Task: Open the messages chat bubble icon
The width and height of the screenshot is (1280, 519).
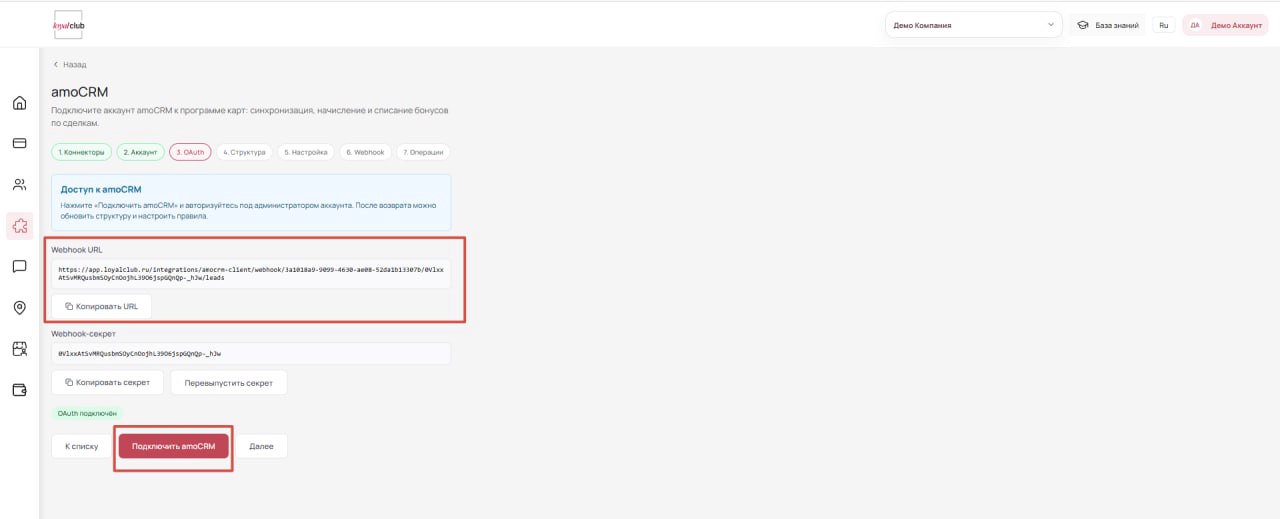Action: pos(19,266)
